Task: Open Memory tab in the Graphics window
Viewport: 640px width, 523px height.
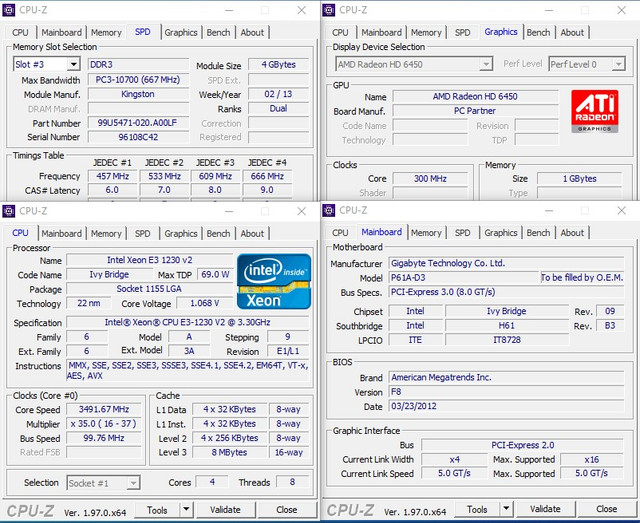Action: click(x=426, y=32)
